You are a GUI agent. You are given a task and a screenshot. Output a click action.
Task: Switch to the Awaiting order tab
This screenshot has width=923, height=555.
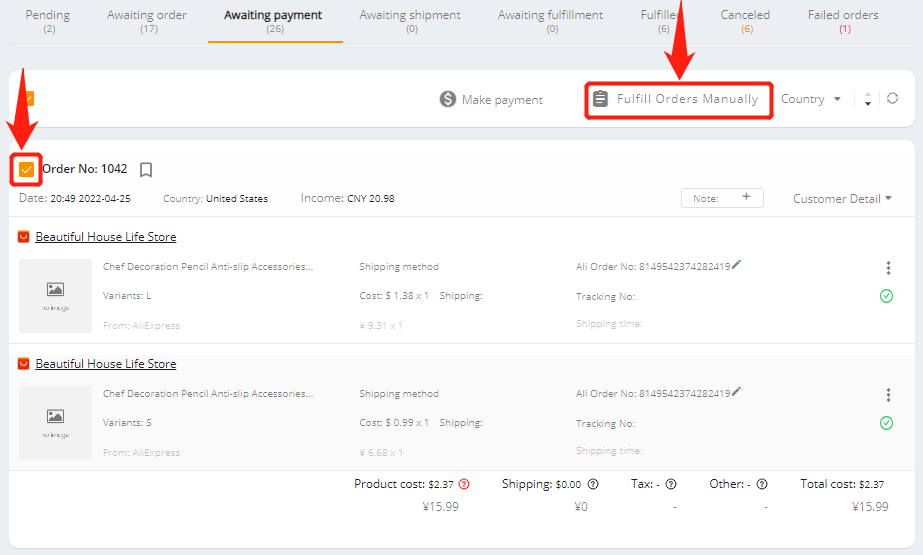point(148,21)
